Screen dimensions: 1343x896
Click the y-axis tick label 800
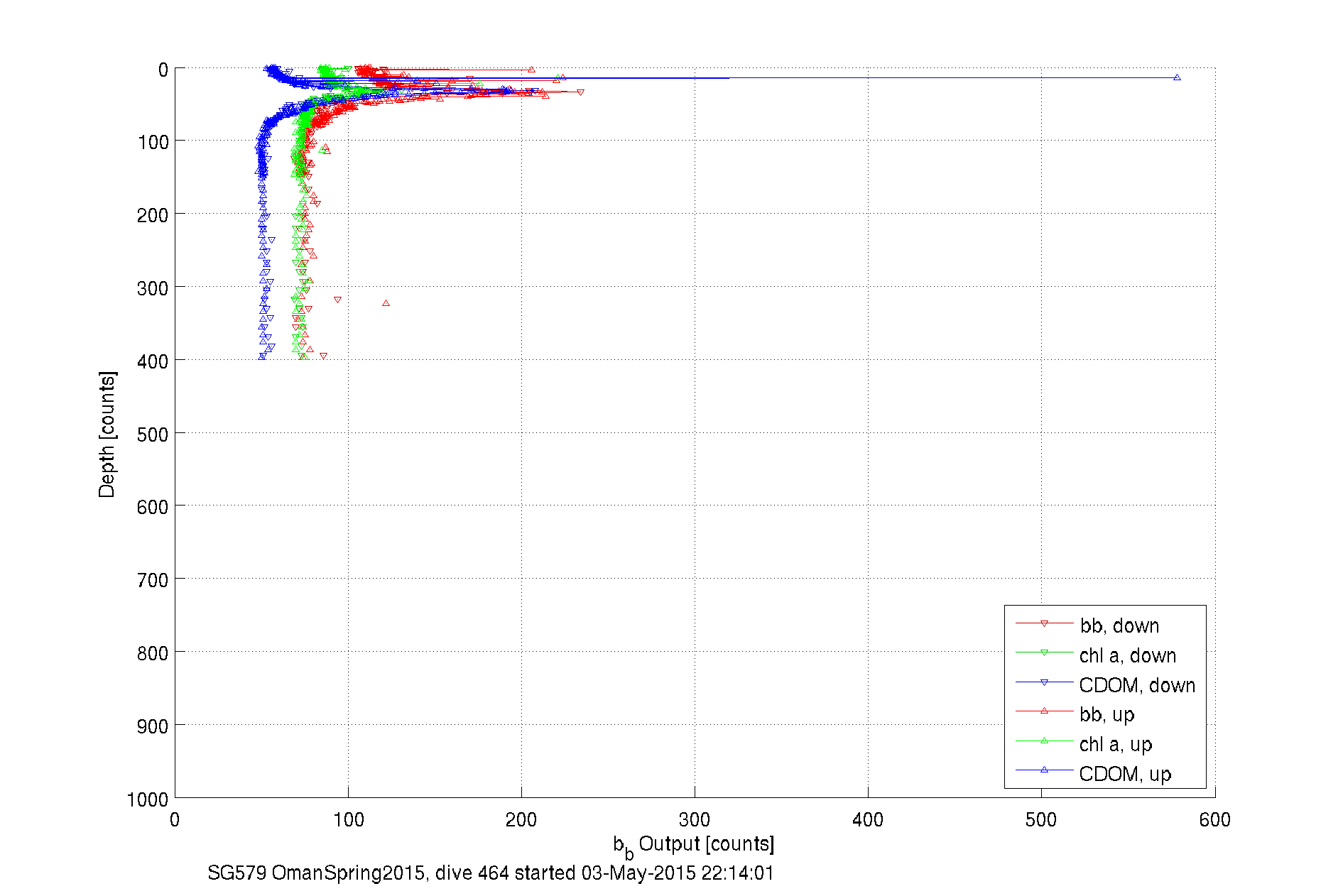point(153,653)
